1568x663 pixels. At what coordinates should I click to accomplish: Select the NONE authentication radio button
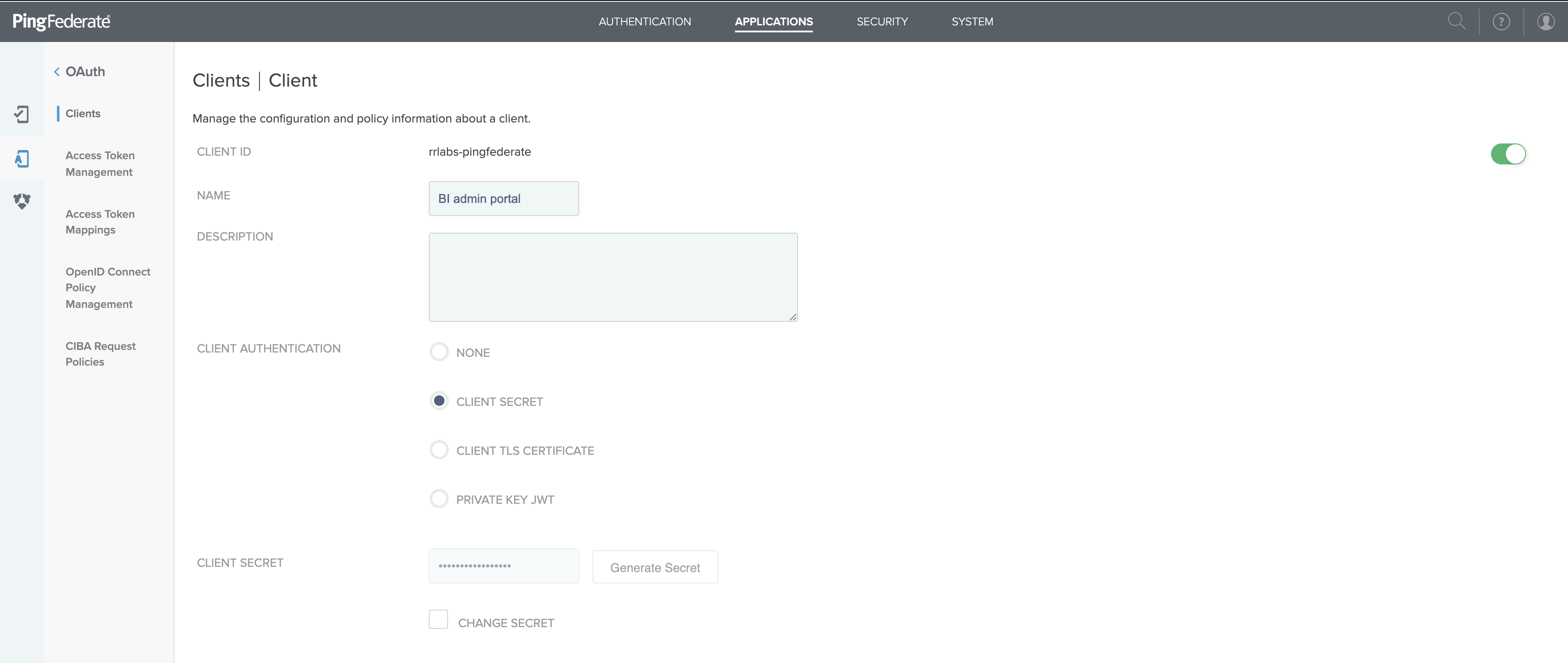439,352
